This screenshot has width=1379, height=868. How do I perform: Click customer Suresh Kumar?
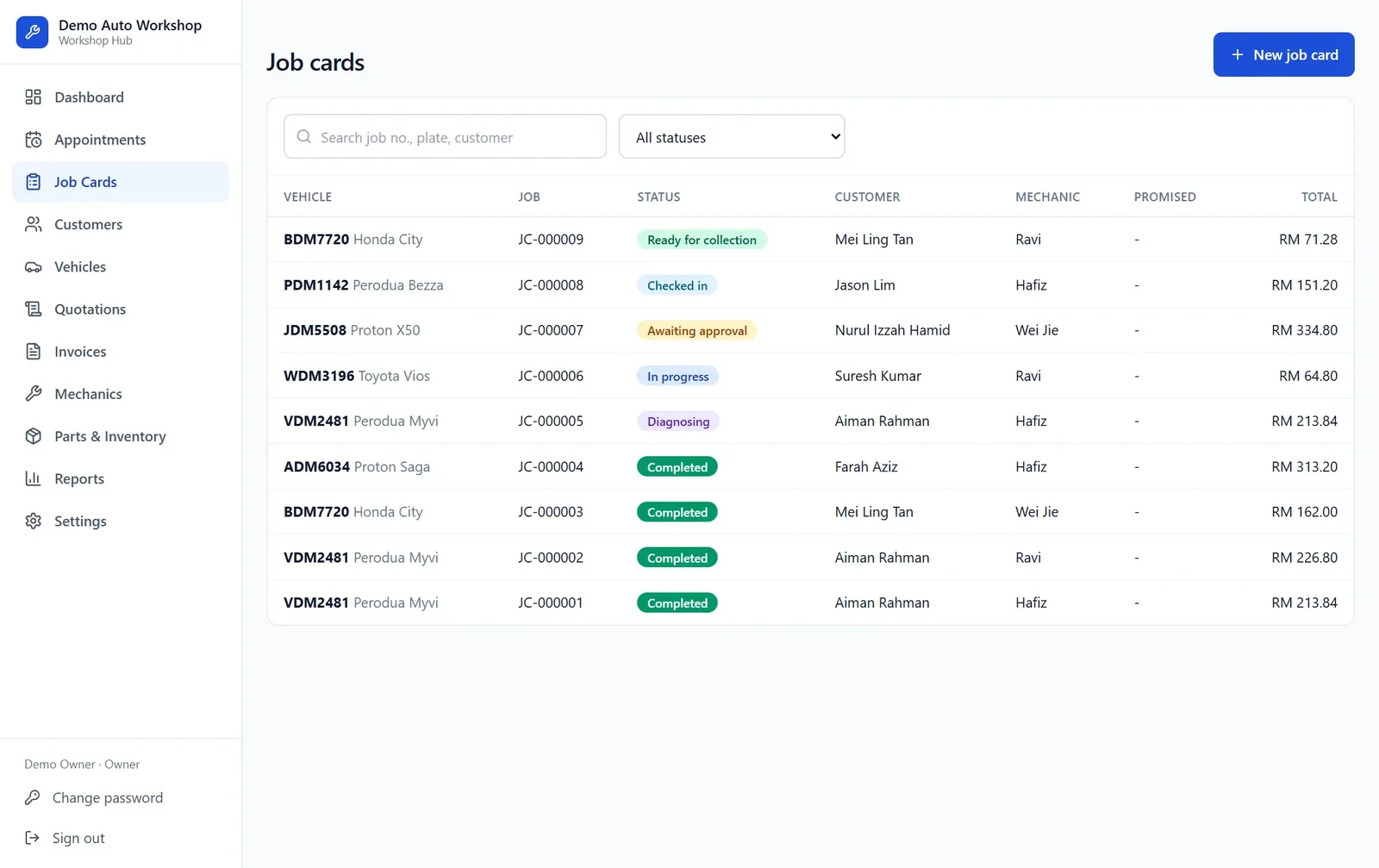pyautogui.click(x=877, y=376)
